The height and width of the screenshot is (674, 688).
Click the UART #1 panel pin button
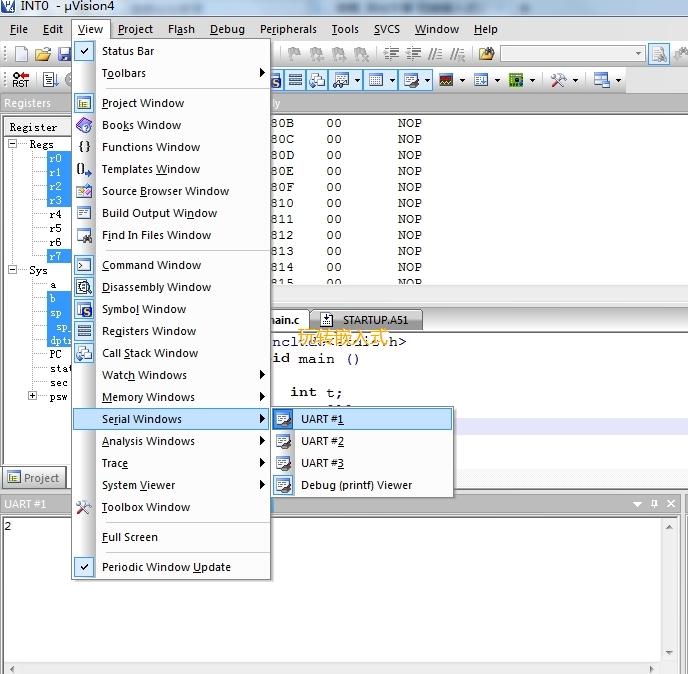pos(654,504)
